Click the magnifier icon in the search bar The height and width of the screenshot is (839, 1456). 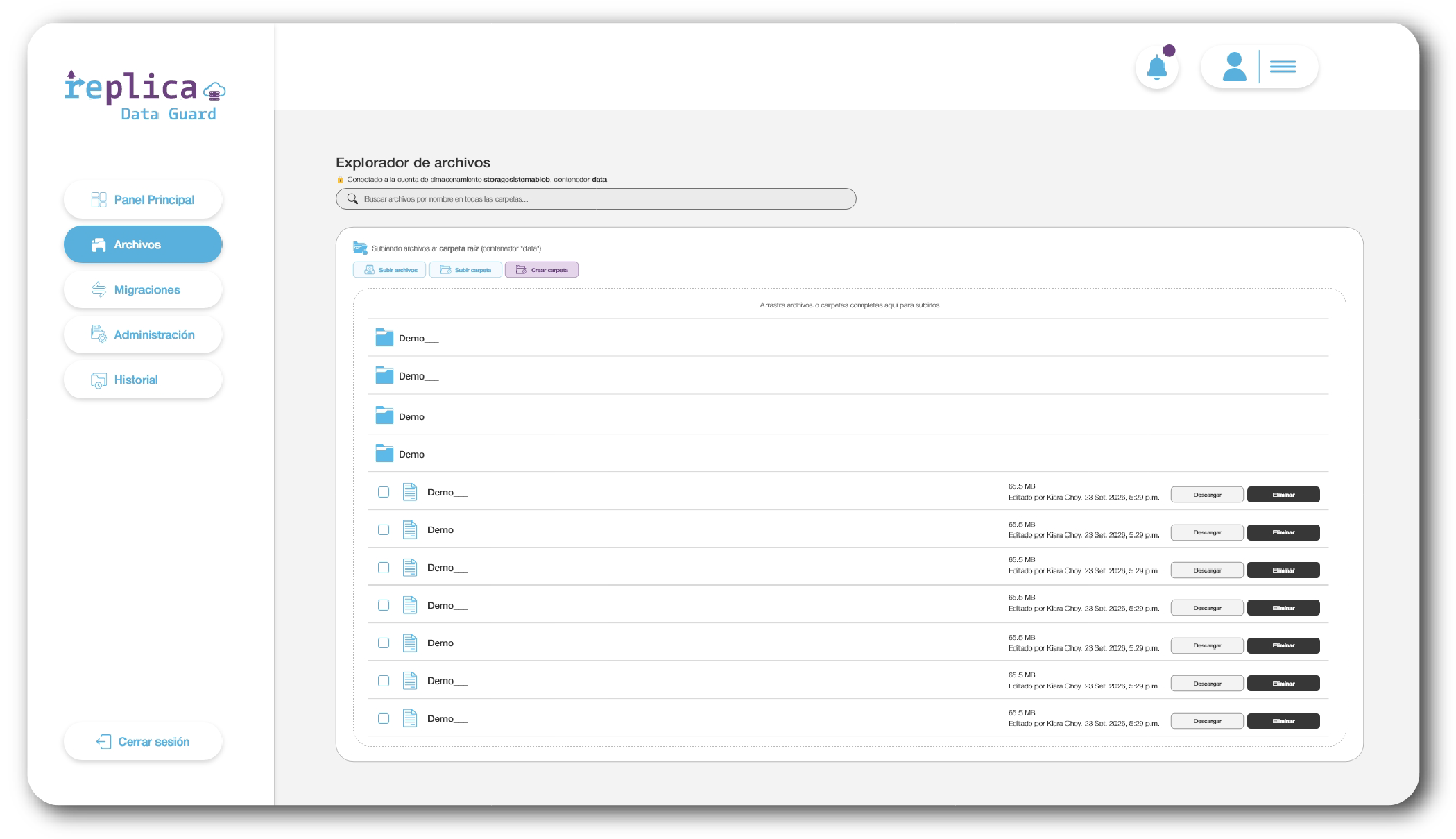pos(352,199)
